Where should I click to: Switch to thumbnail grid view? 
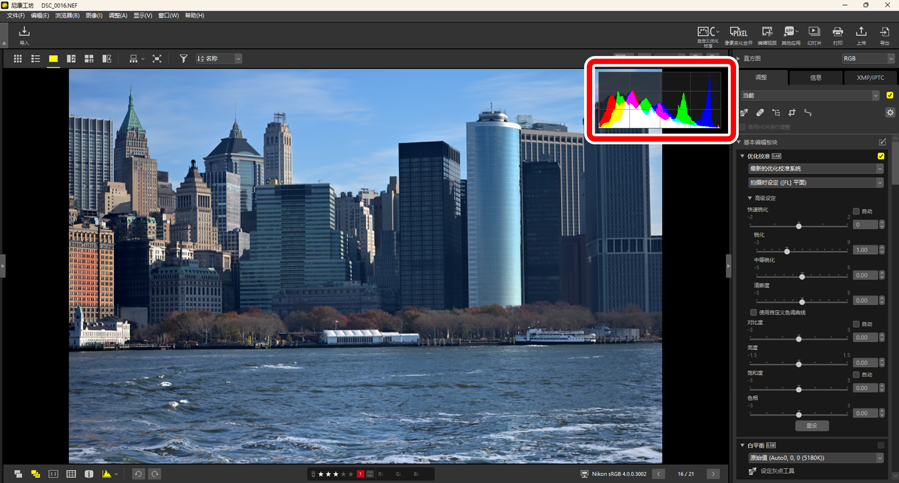17,59
